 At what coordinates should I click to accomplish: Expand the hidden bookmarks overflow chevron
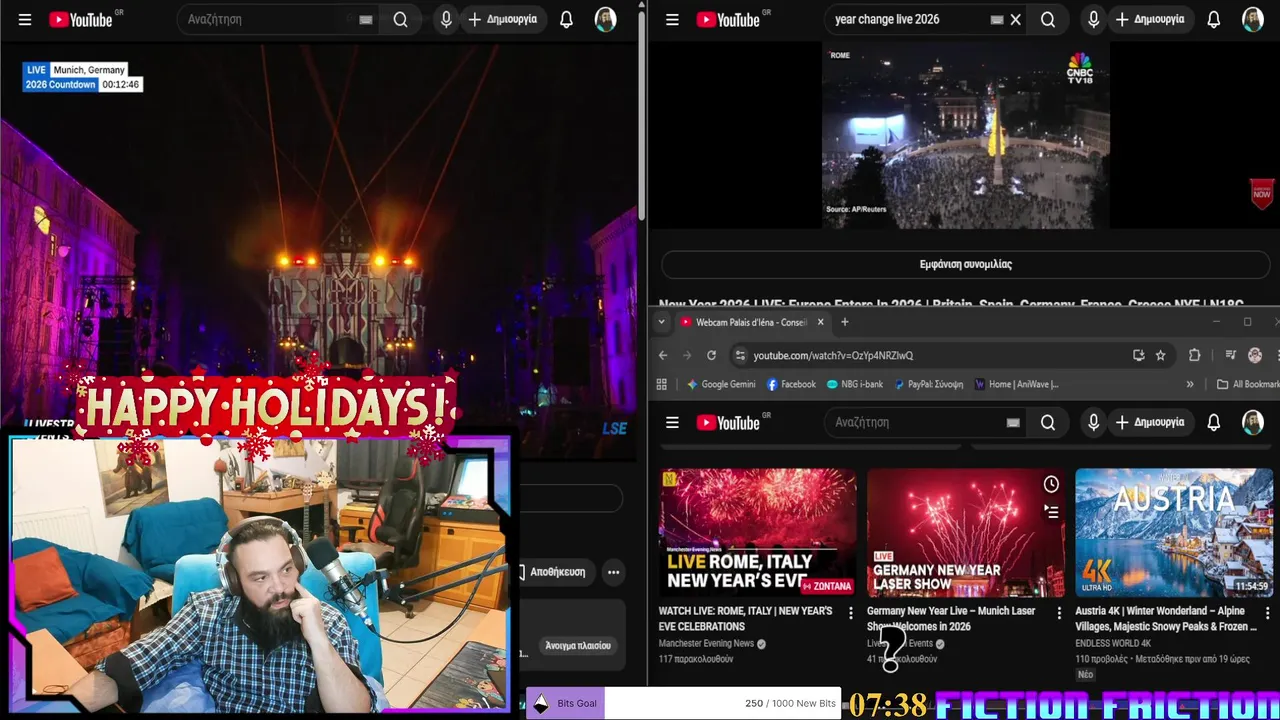1190,384
